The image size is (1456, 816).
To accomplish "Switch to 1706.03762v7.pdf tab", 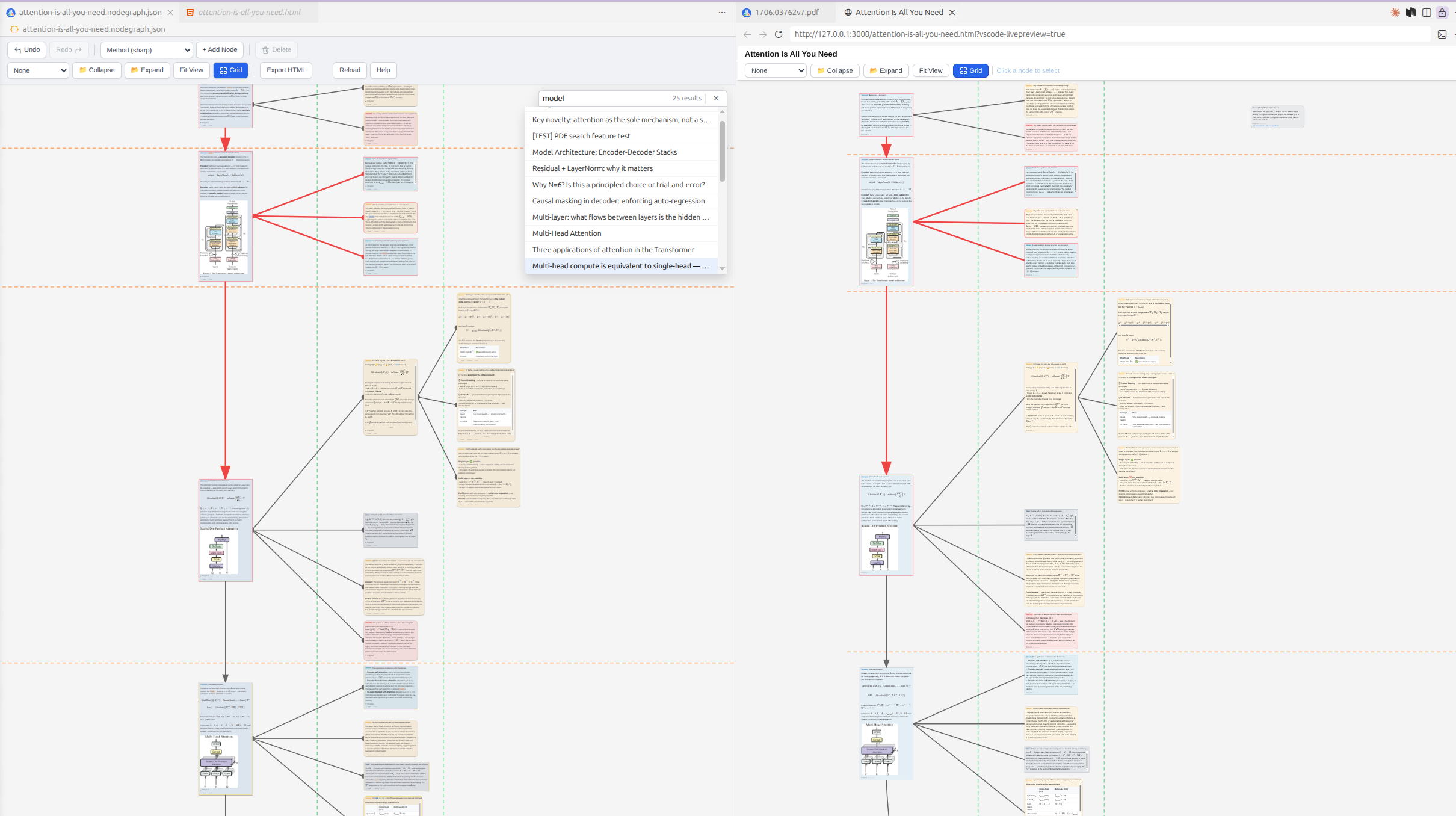I will pyautogui.click(x=786, y=12).
